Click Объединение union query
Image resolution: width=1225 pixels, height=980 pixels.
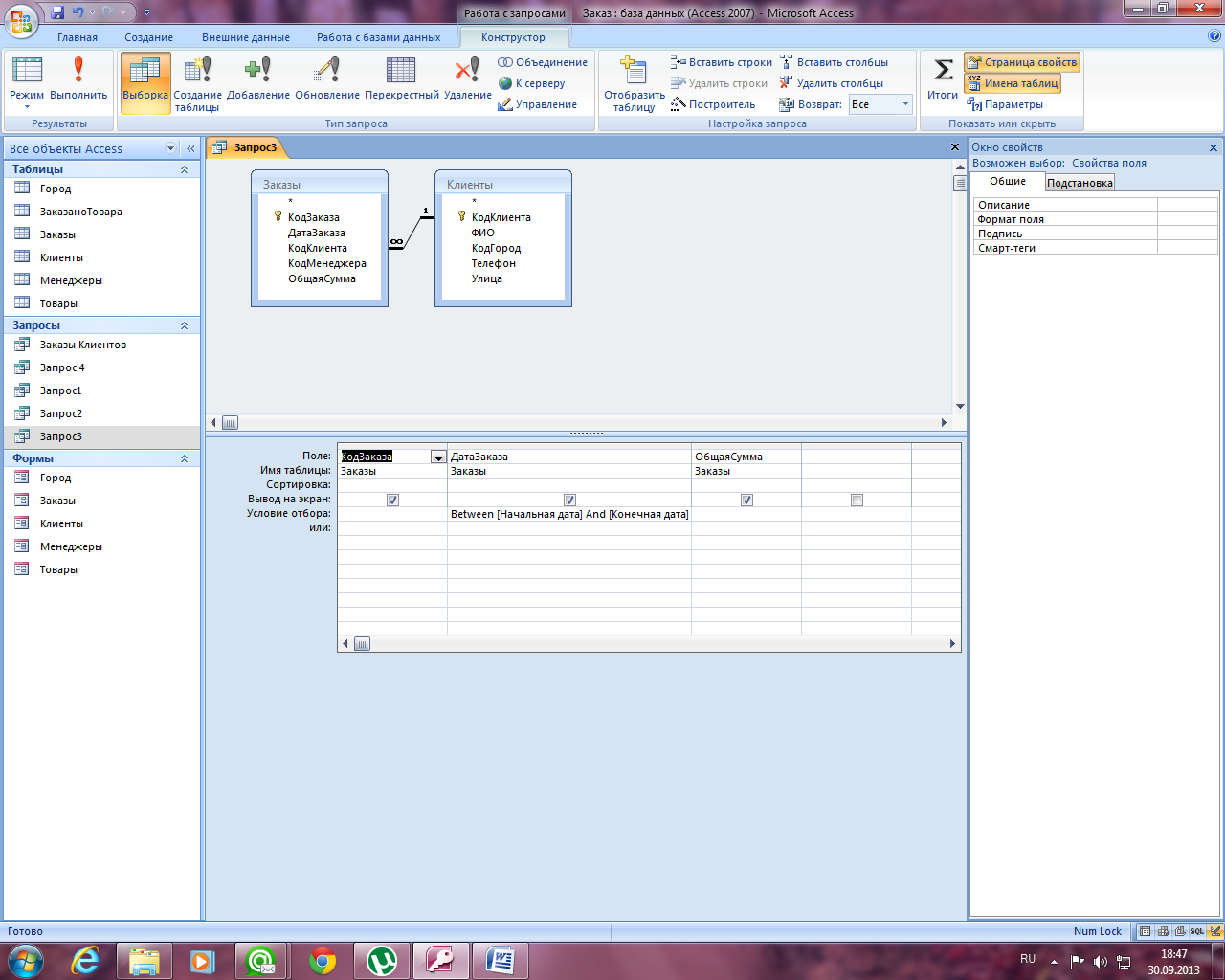(543, 62)
